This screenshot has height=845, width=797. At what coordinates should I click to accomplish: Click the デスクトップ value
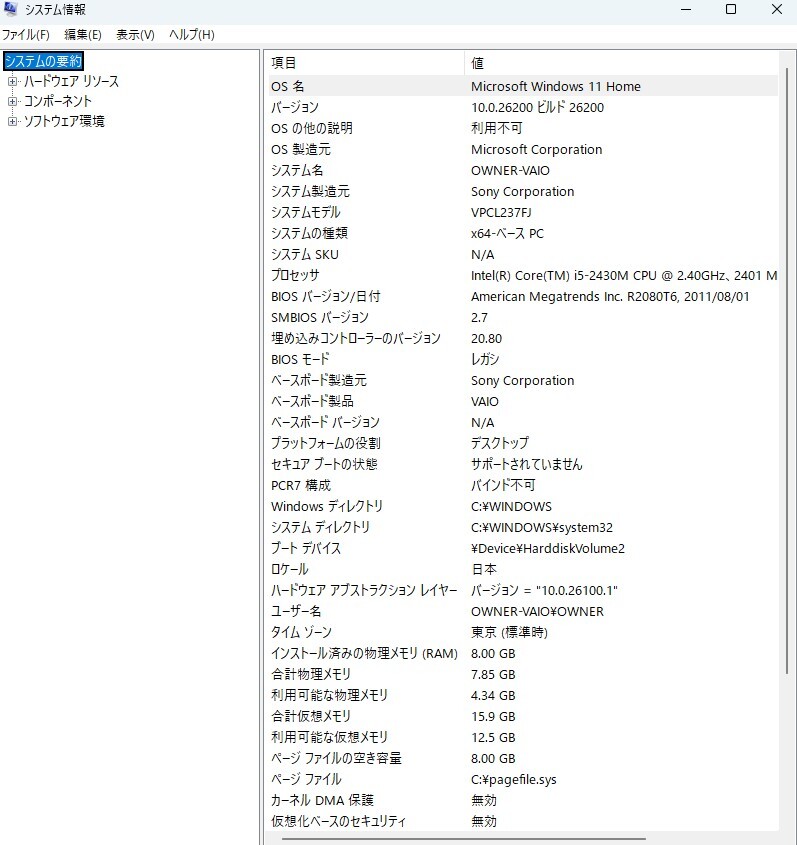(x=500, y=444)
